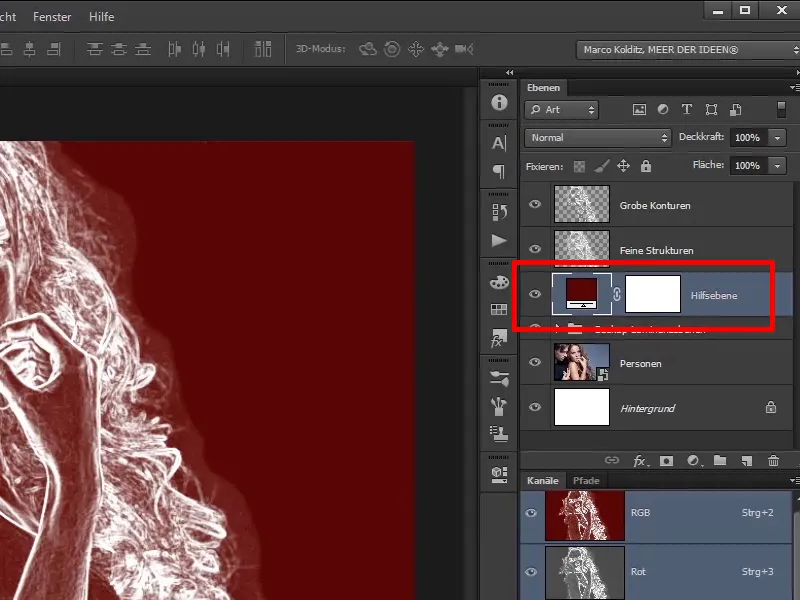Open the Actions panel play icon
This screenshot has width=800, height=600.
click(x=499, y=240)
